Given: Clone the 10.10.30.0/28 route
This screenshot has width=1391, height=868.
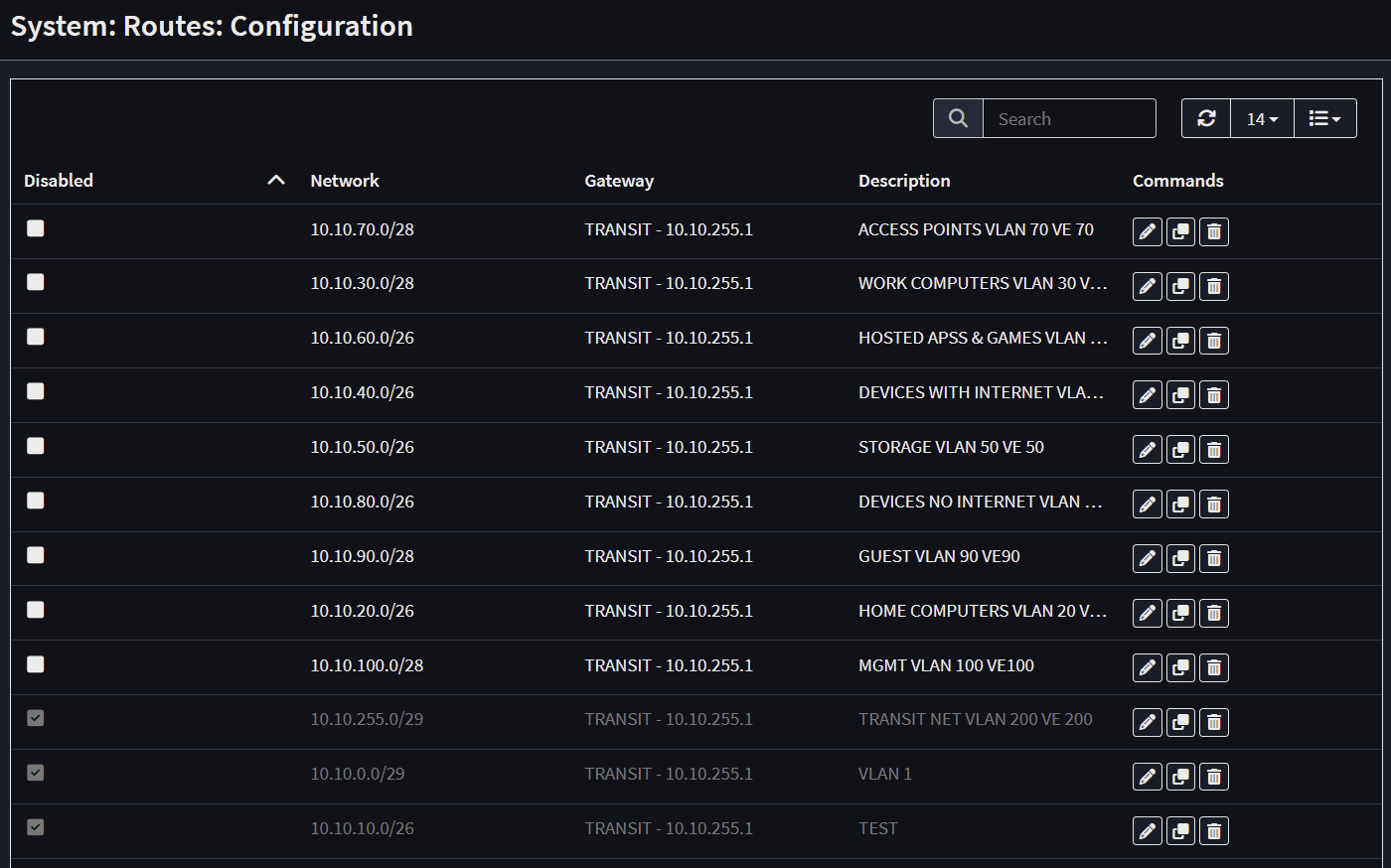Looking at the screenshot, I should click(1180, 286).
